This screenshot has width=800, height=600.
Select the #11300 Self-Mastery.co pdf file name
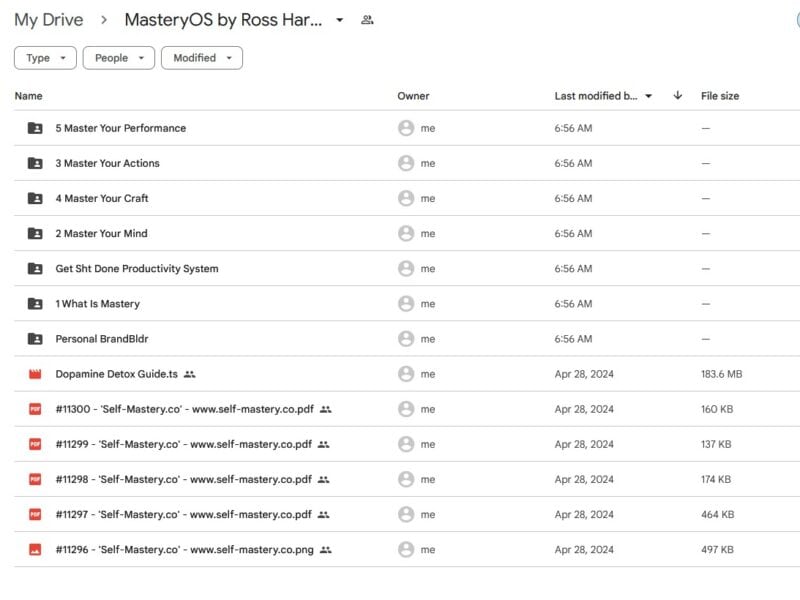tap(185, 409)
